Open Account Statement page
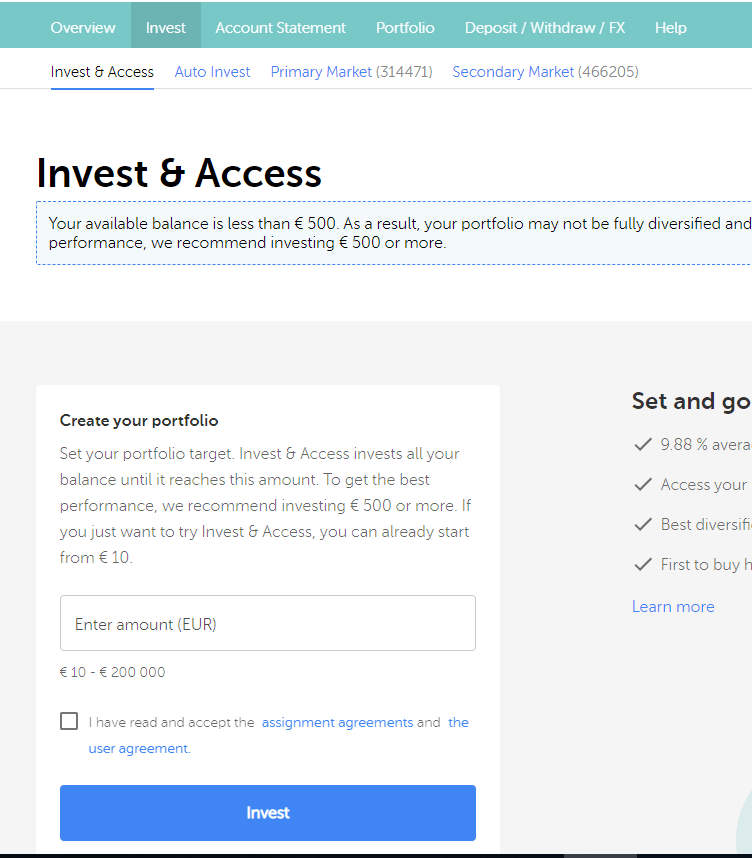 click(x=281, y=27)
